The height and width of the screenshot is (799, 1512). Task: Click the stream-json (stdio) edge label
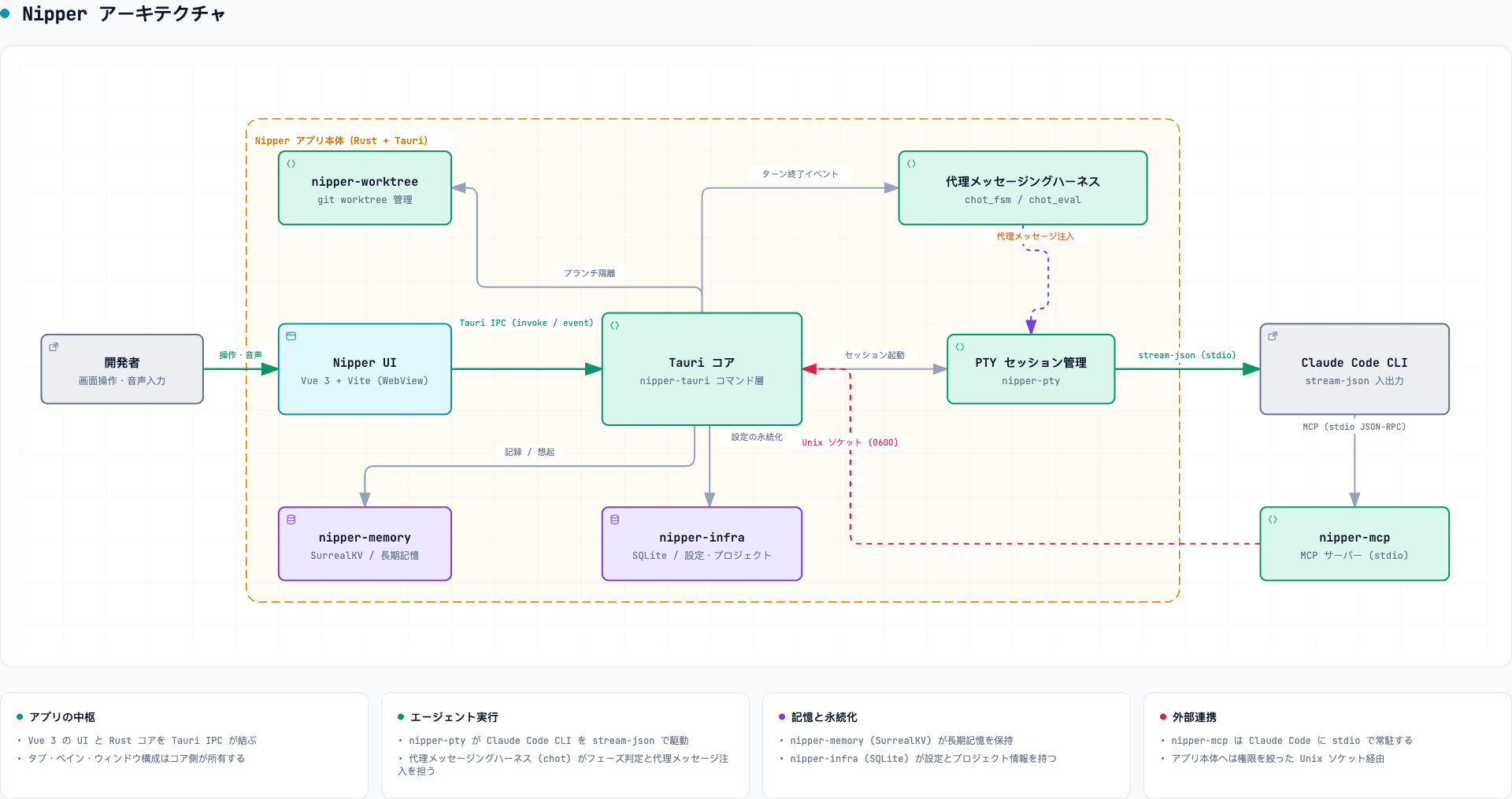click(x=1187, y=355)
